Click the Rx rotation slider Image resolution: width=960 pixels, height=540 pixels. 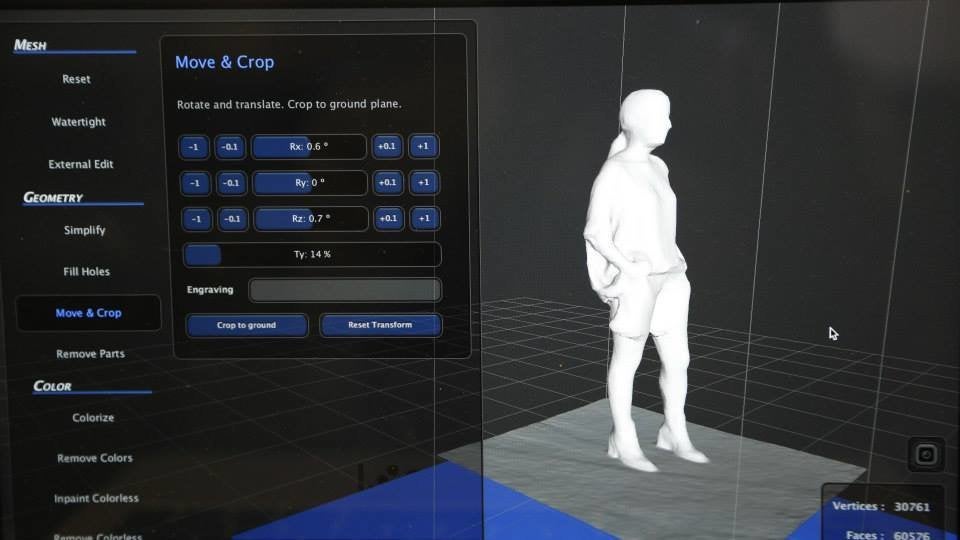[309, 147]
